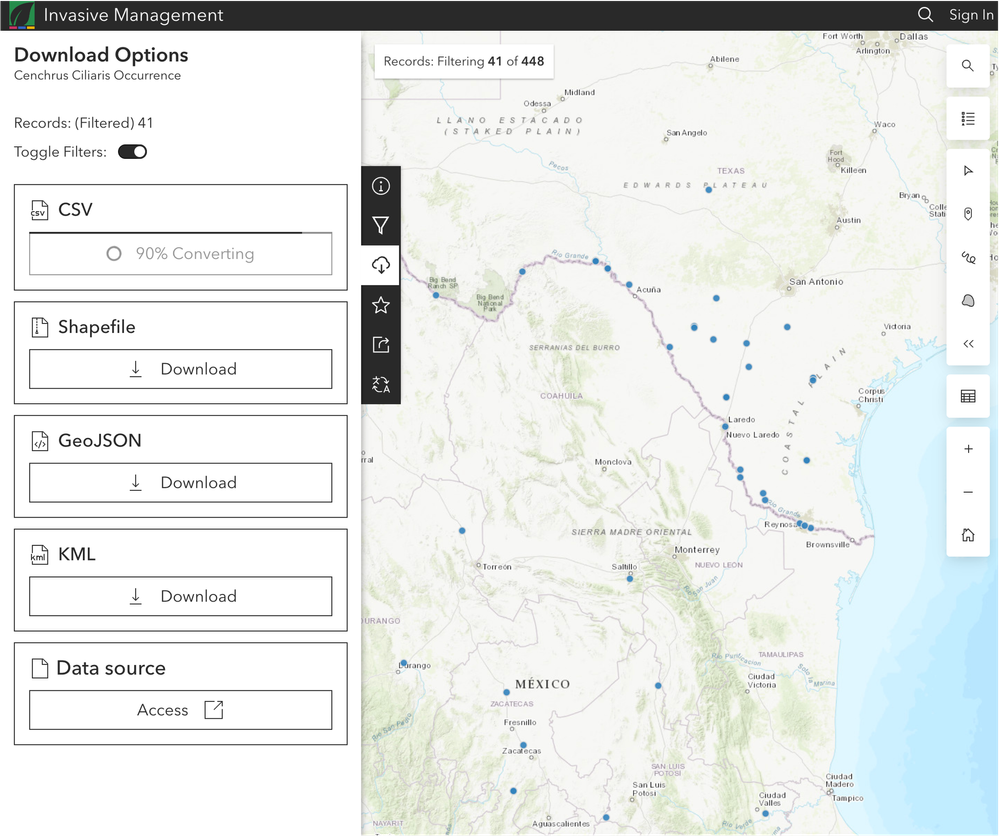Viewport: 999px width, 836px height.
Task: Reset map to home extent
Action: [x=967, y=535]
